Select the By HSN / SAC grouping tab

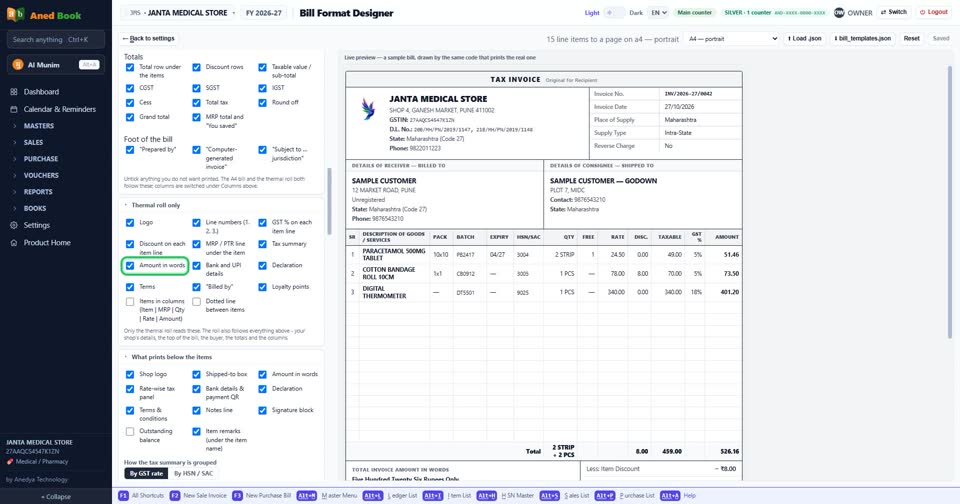click(x=193, y=474)
